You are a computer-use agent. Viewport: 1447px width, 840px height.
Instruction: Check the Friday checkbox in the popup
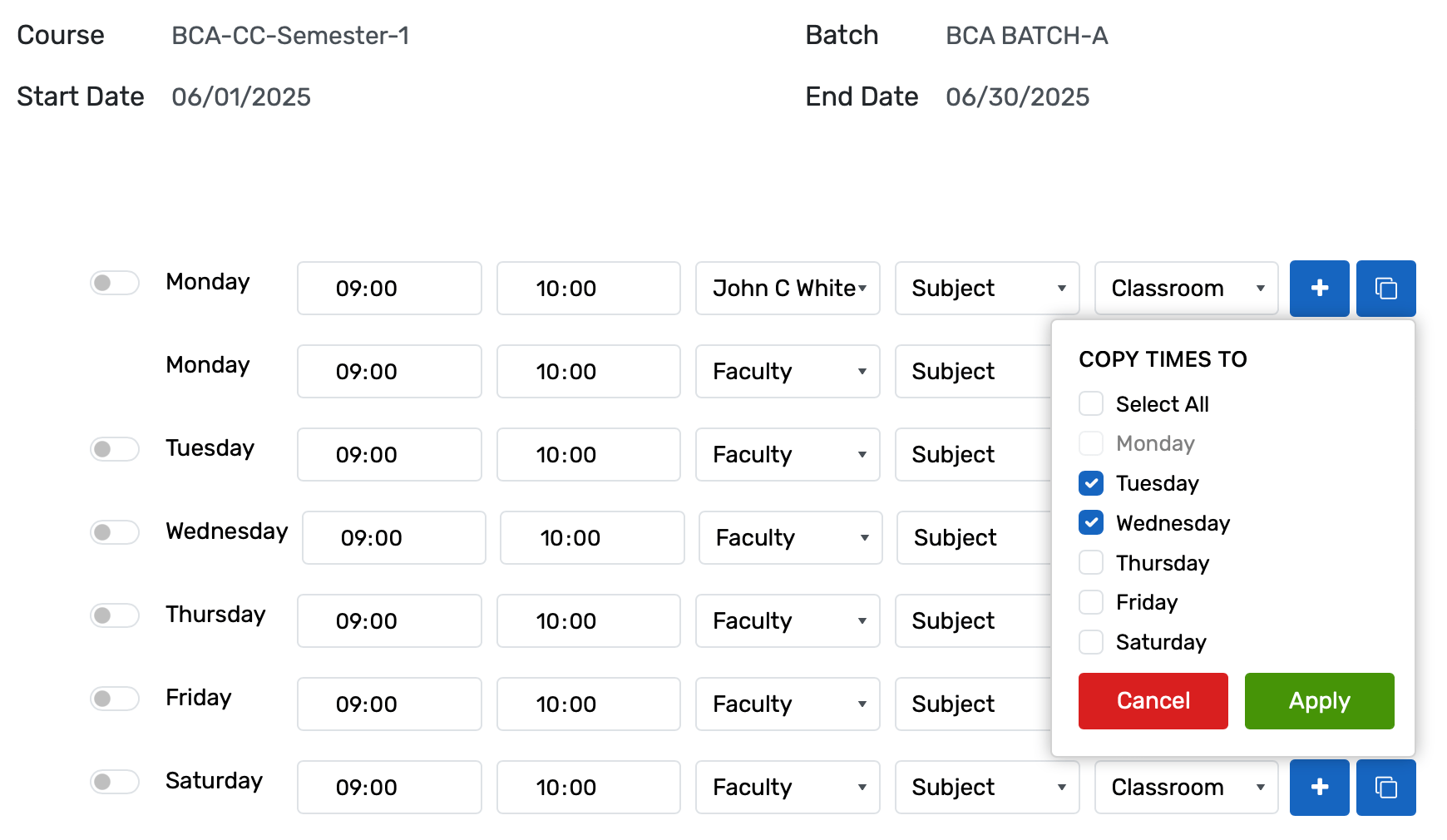pos(1090,602)
